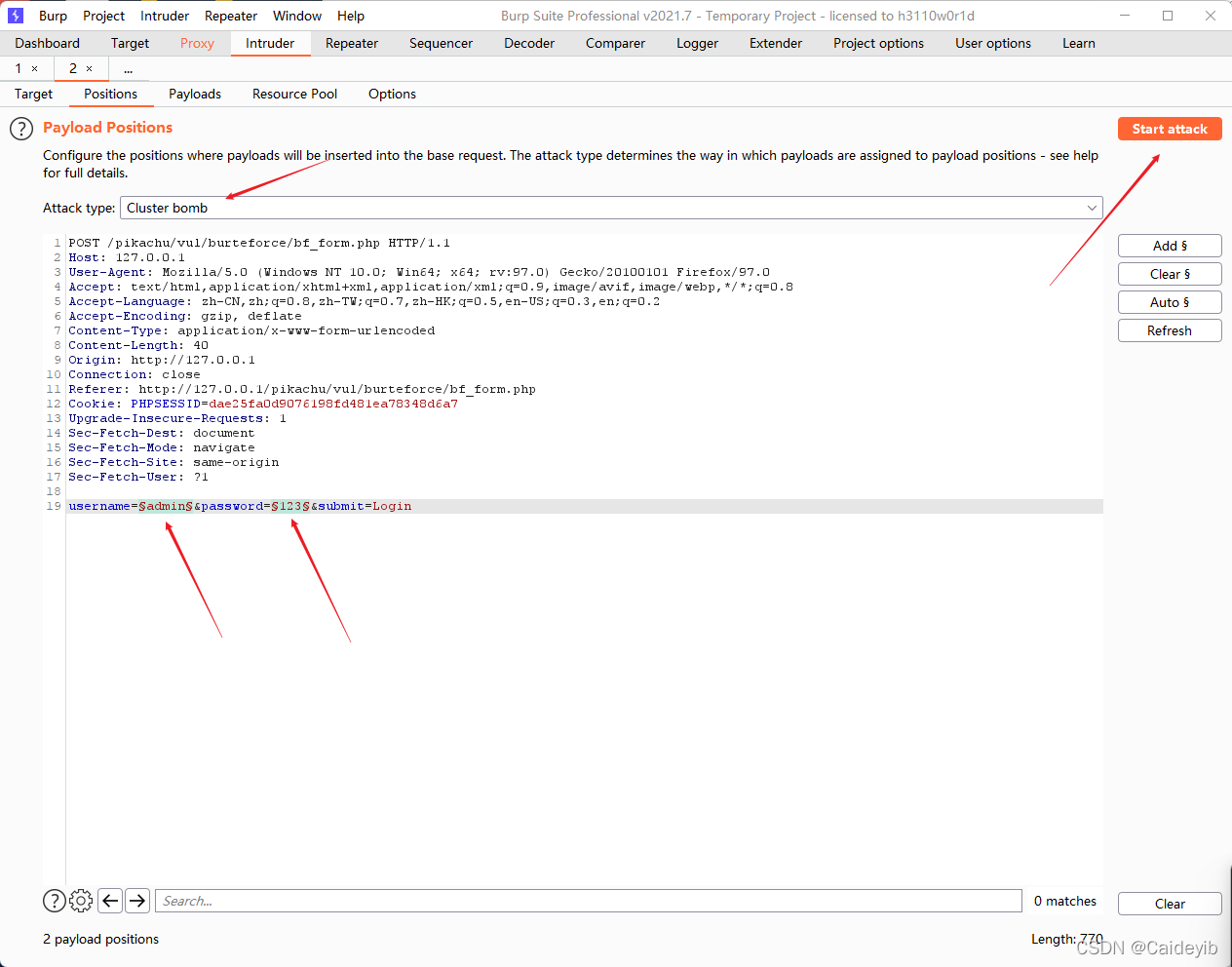Switch to the Proxy tab
Viewport: 1232px width, 967px height.
click(197, 43)
